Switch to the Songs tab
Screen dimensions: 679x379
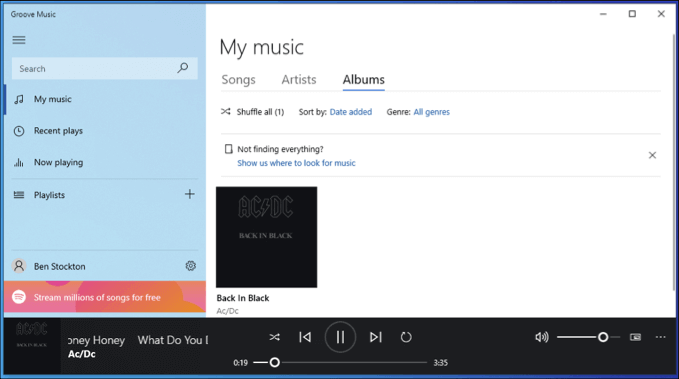coord(238,80)
